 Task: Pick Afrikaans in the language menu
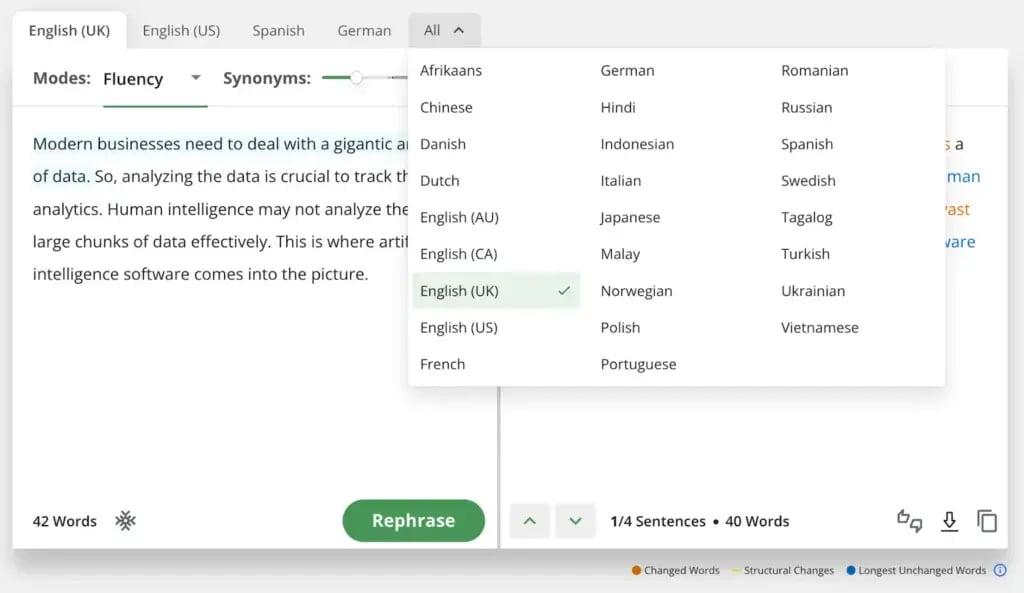pyautogui.click(x=450, y=70)
